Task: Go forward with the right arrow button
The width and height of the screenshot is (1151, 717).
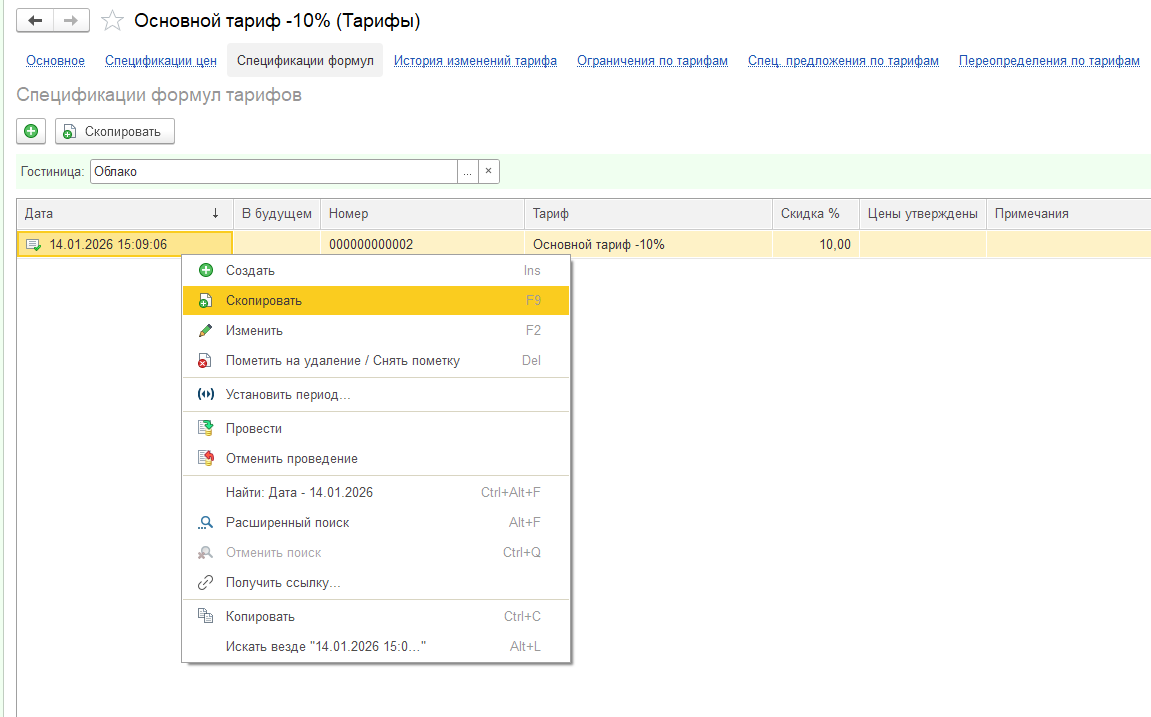Action: (x=71, y=21)
